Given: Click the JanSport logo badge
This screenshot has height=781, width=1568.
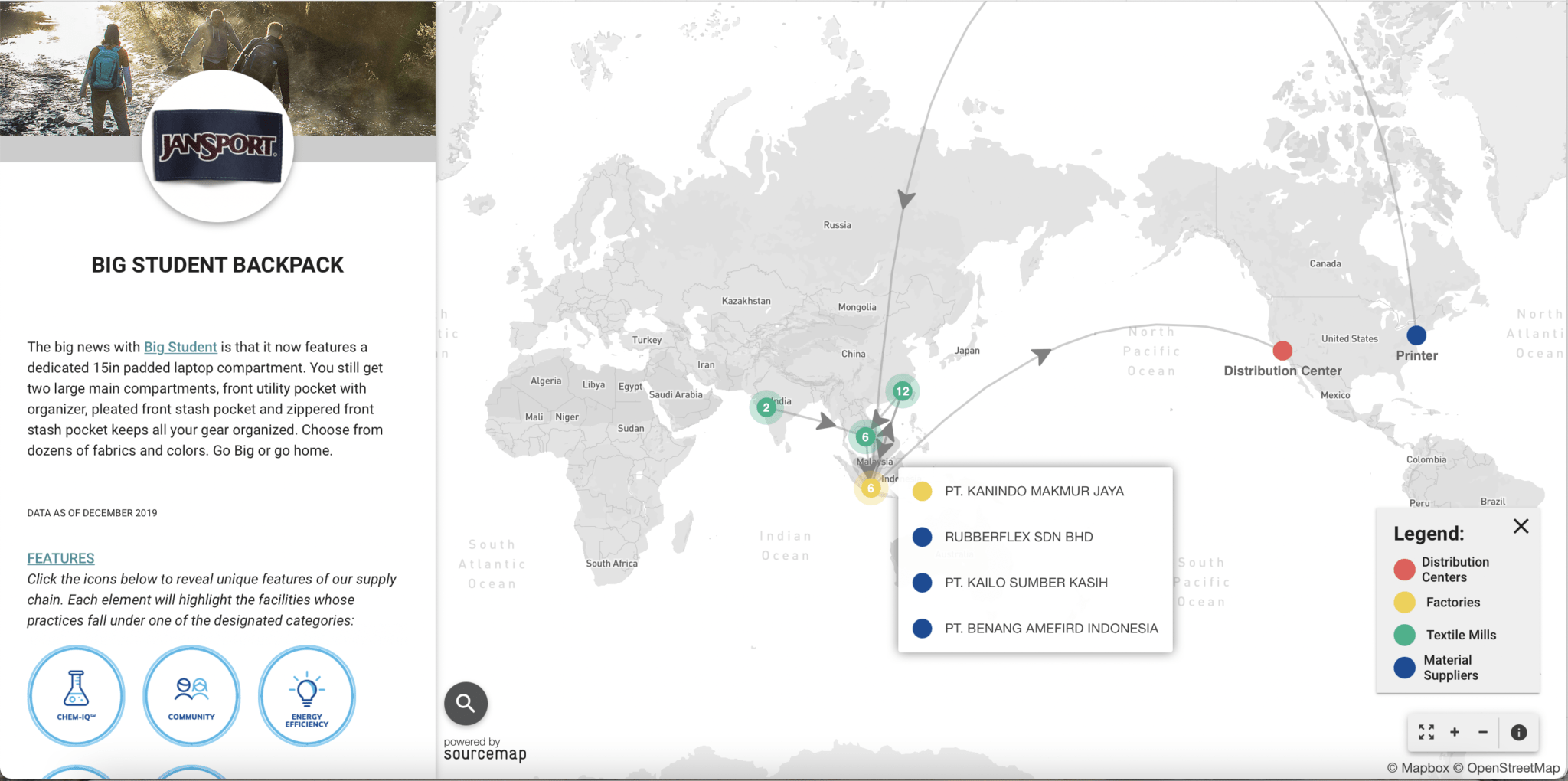Looking at the screenshot, I should (x=218, y=146).
